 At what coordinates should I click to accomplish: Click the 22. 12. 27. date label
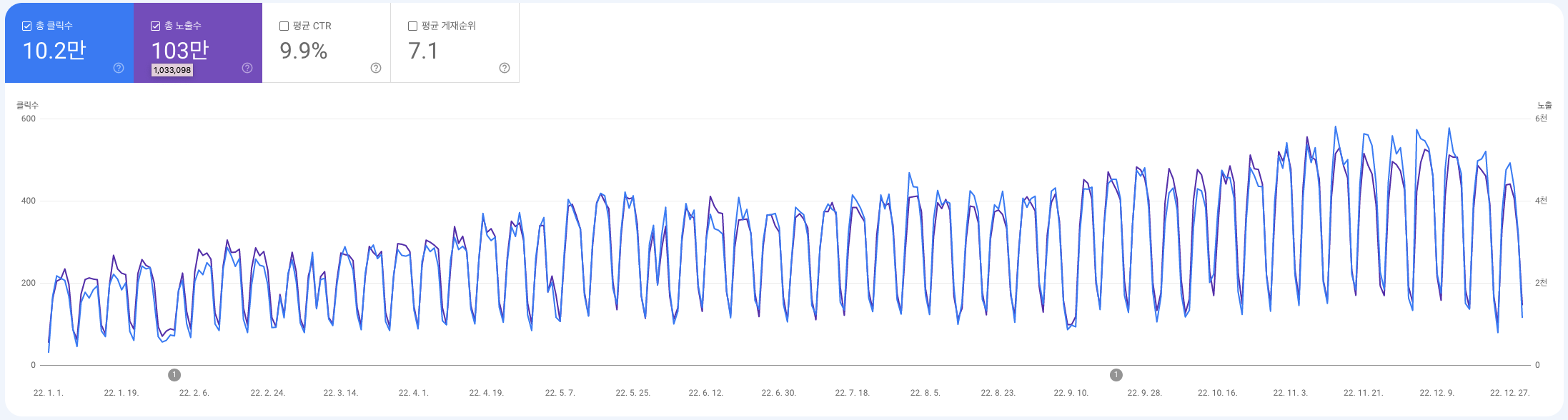tap(1509, 393)
